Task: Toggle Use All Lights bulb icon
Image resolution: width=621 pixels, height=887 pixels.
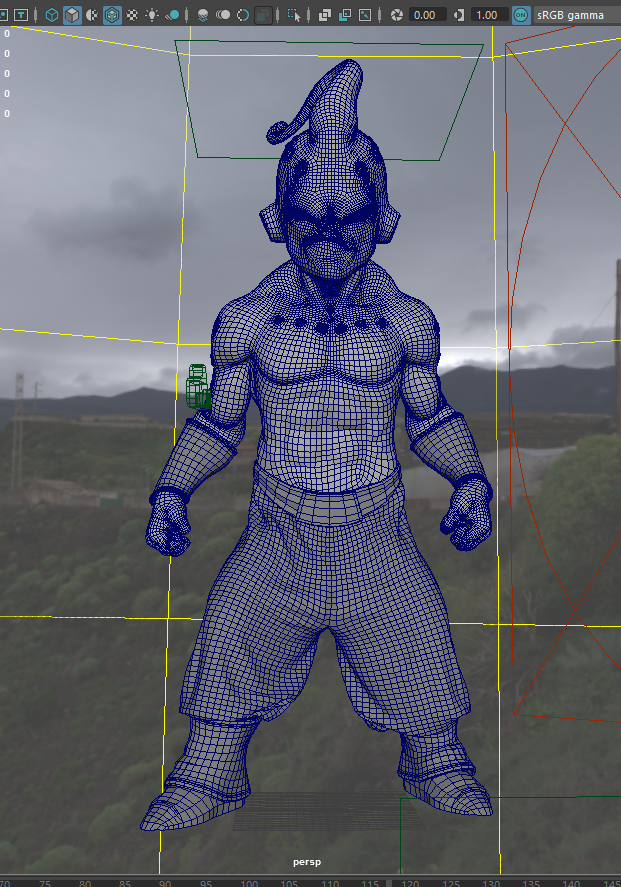Action: [152, 15]
